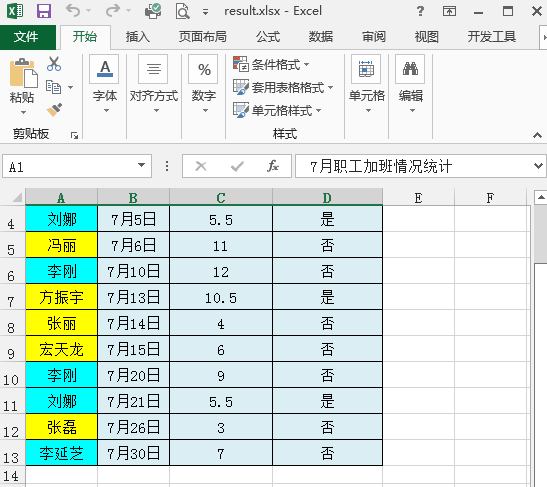Click the Cut scissors icon

(x=54, y=64)
